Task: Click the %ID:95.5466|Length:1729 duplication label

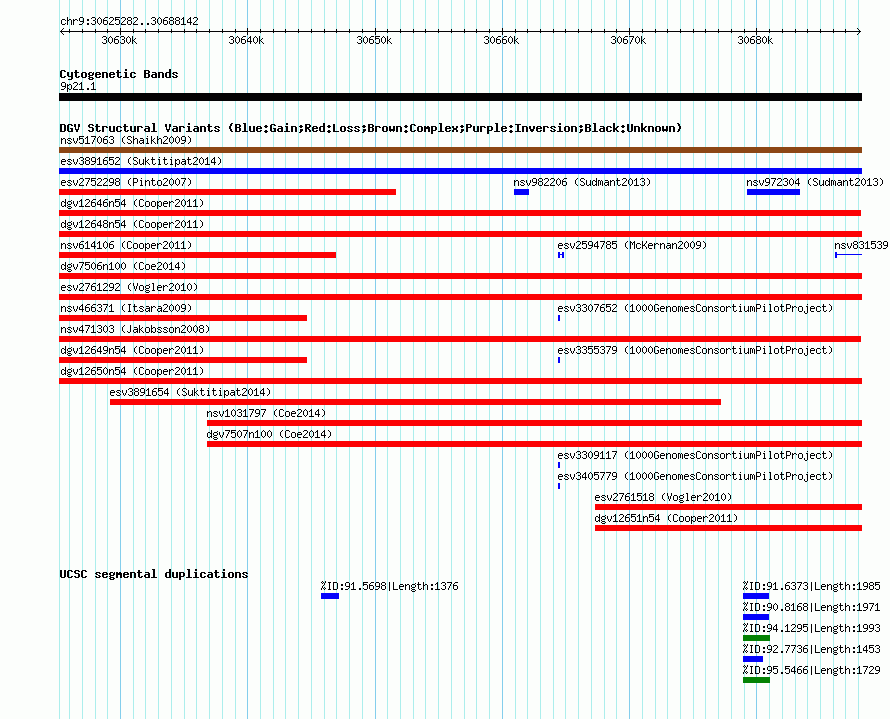Action: coord(812,670)
